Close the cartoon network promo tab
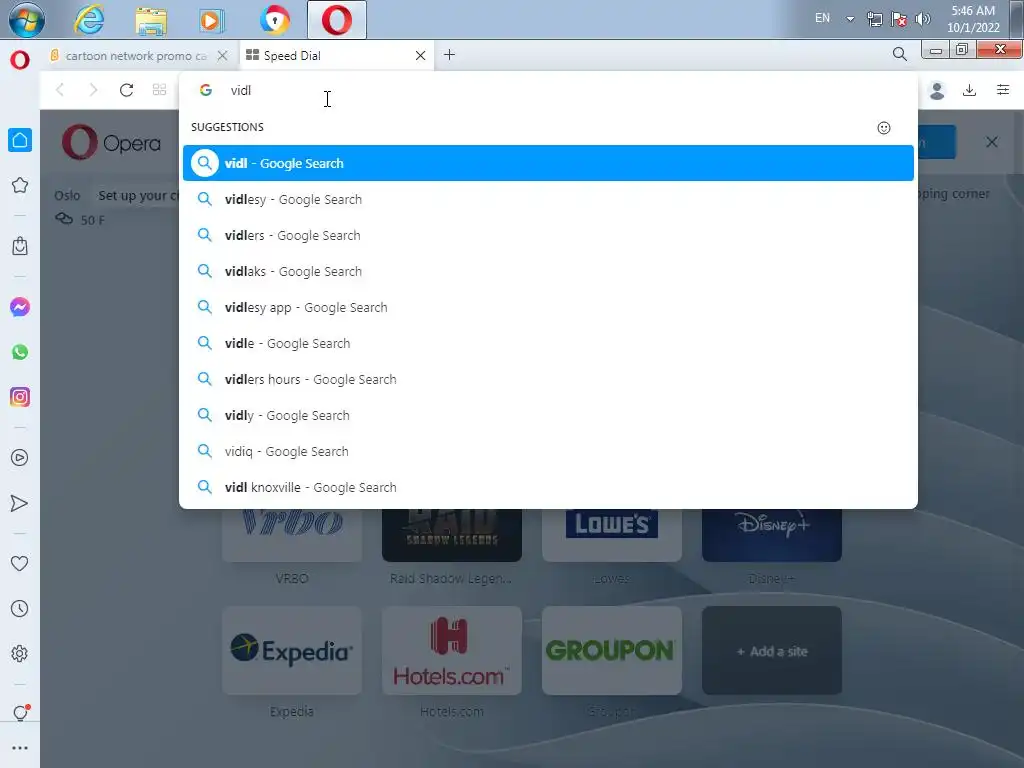This screenshot has height=768, width=1024. (x=223, y=56)
